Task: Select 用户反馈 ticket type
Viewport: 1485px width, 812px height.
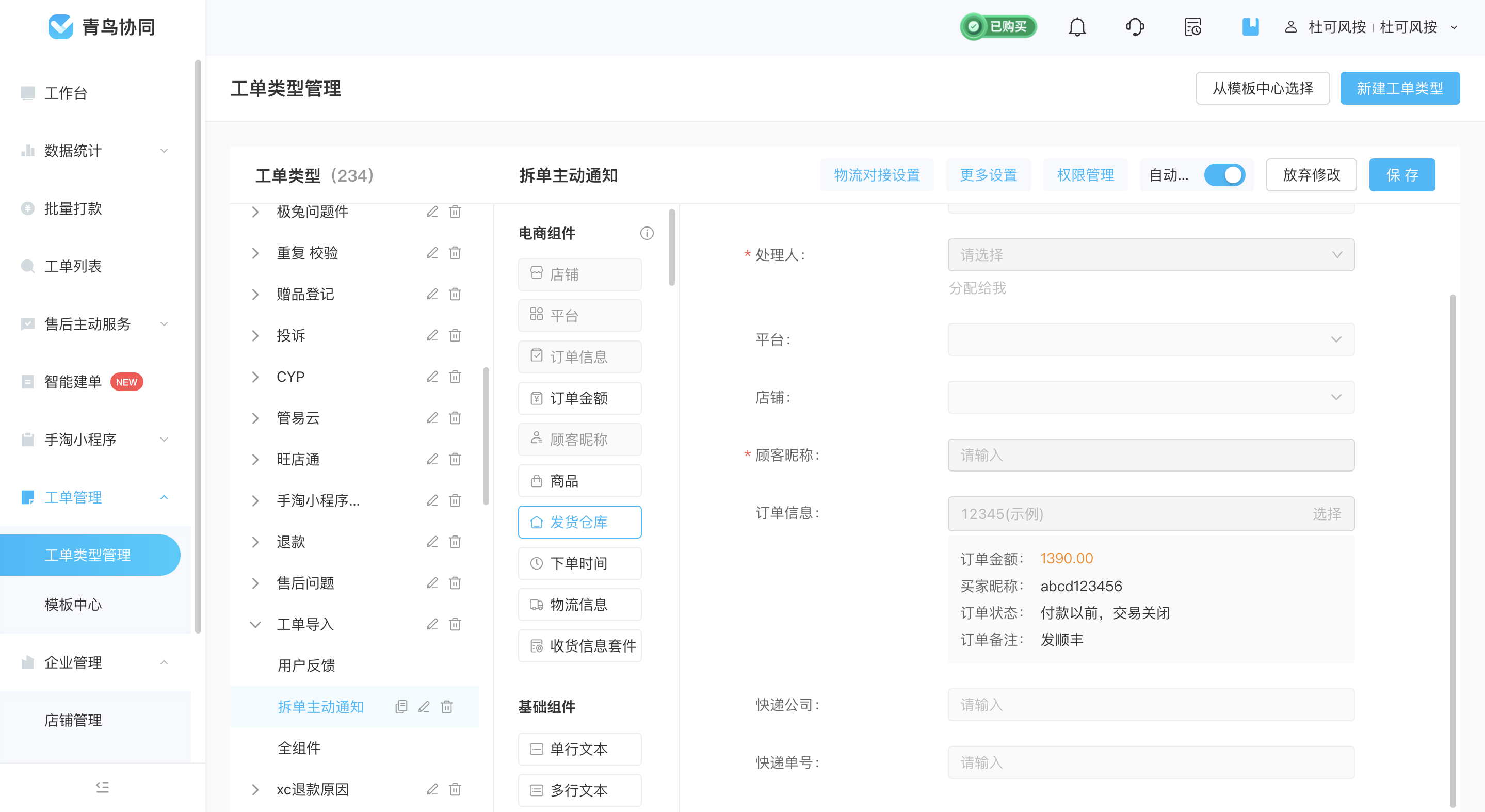Action: click(x=306, y=665)
